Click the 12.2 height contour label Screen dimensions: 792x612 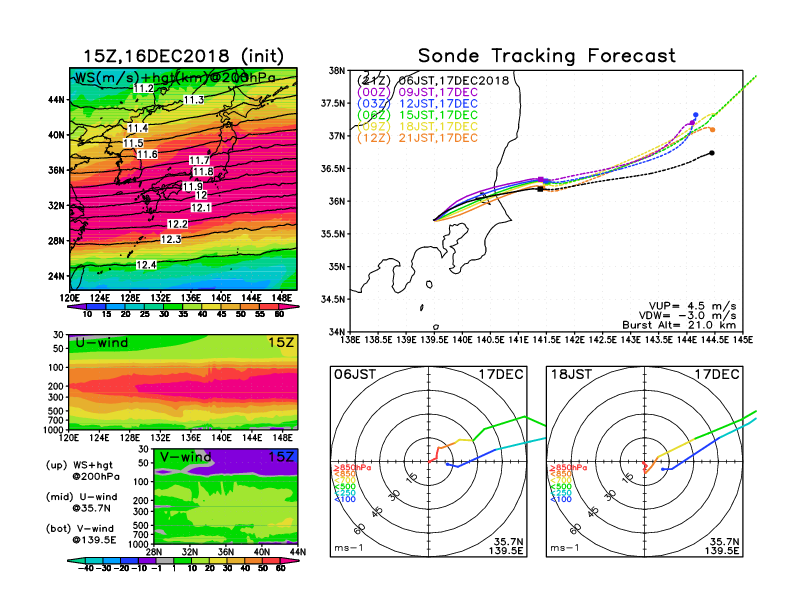point(177,224)
